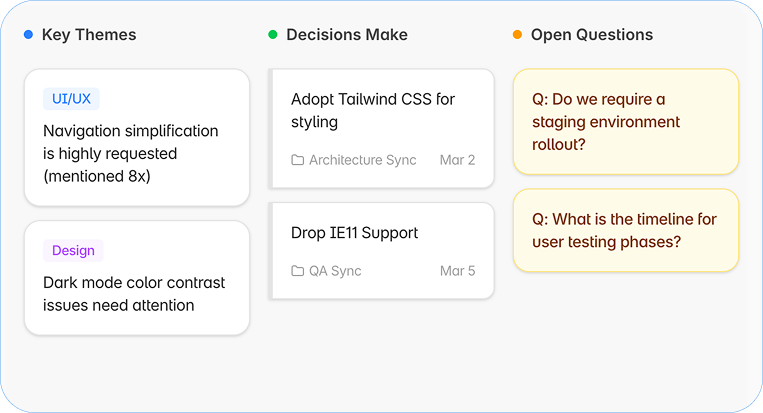
Task: Click the orange dot next to Open Questions
Action: coord(517,35)
